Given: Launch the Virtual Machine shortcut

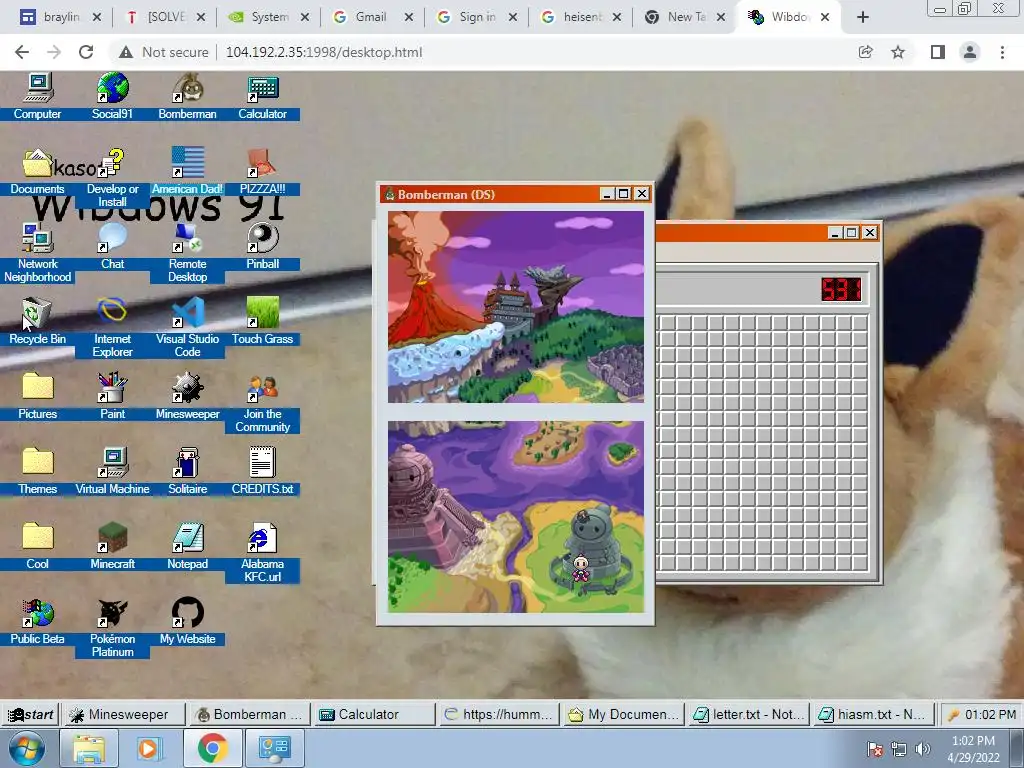Looking at the screenshot, I should tap(112, 472).
